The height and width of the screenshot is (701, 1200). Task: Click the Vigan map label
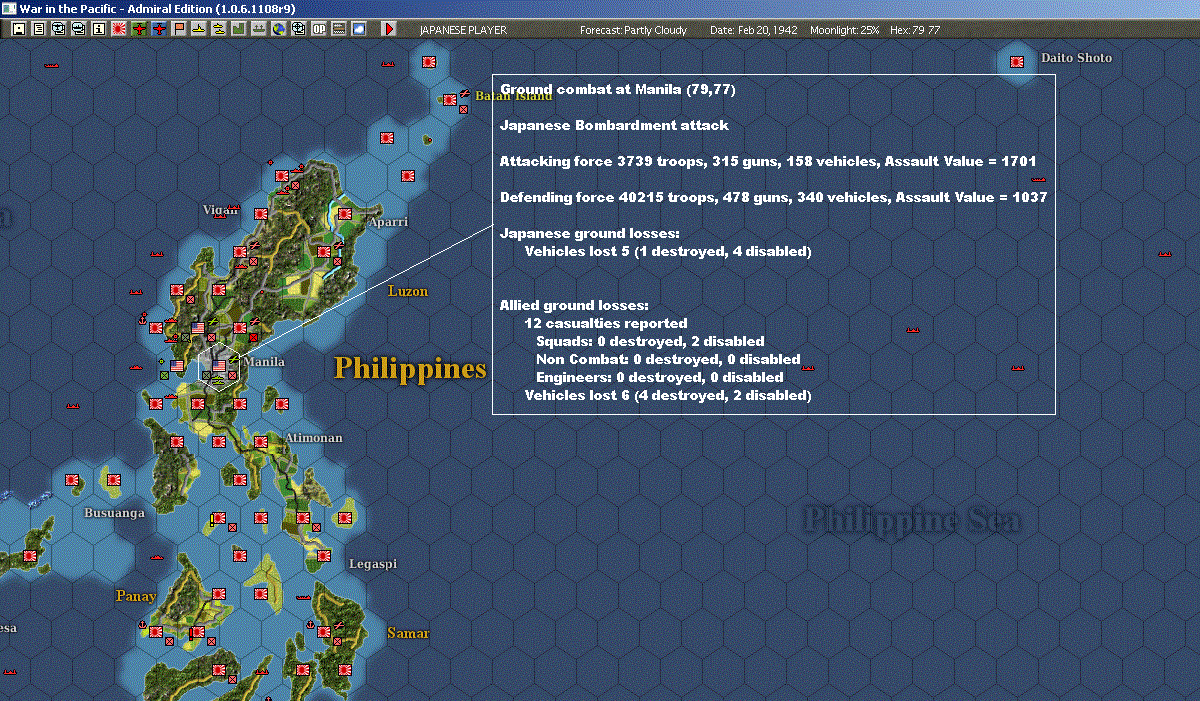(219, 211)
